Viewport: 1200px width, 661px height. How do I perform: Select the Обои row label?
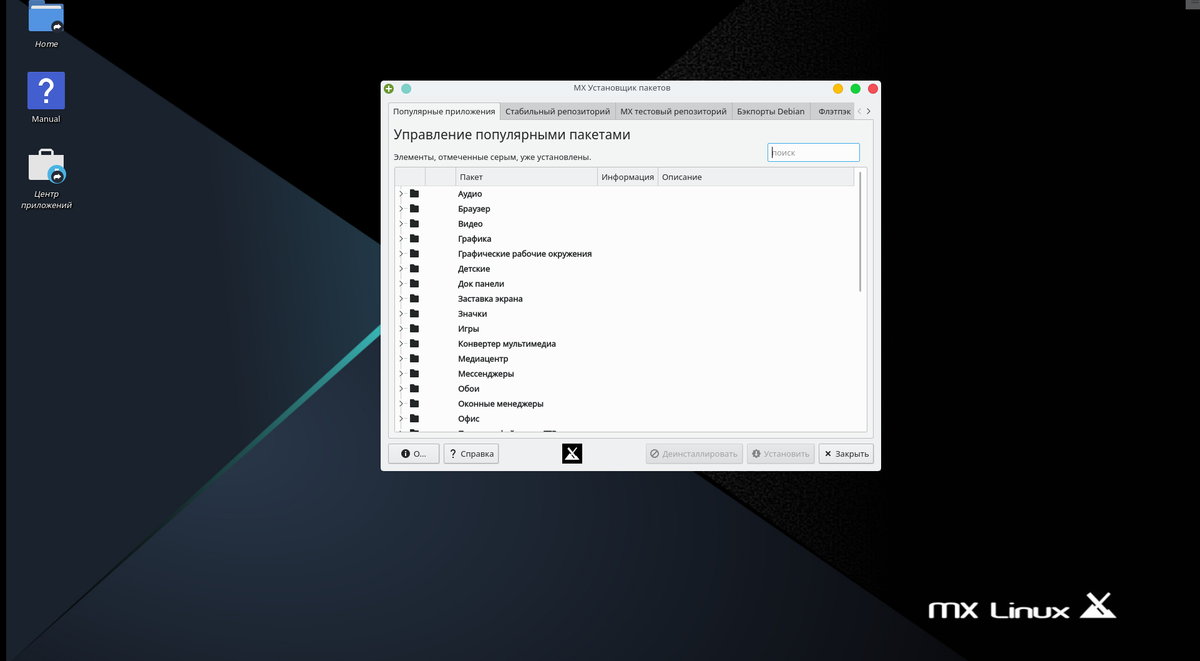click(x=469, y=389)
